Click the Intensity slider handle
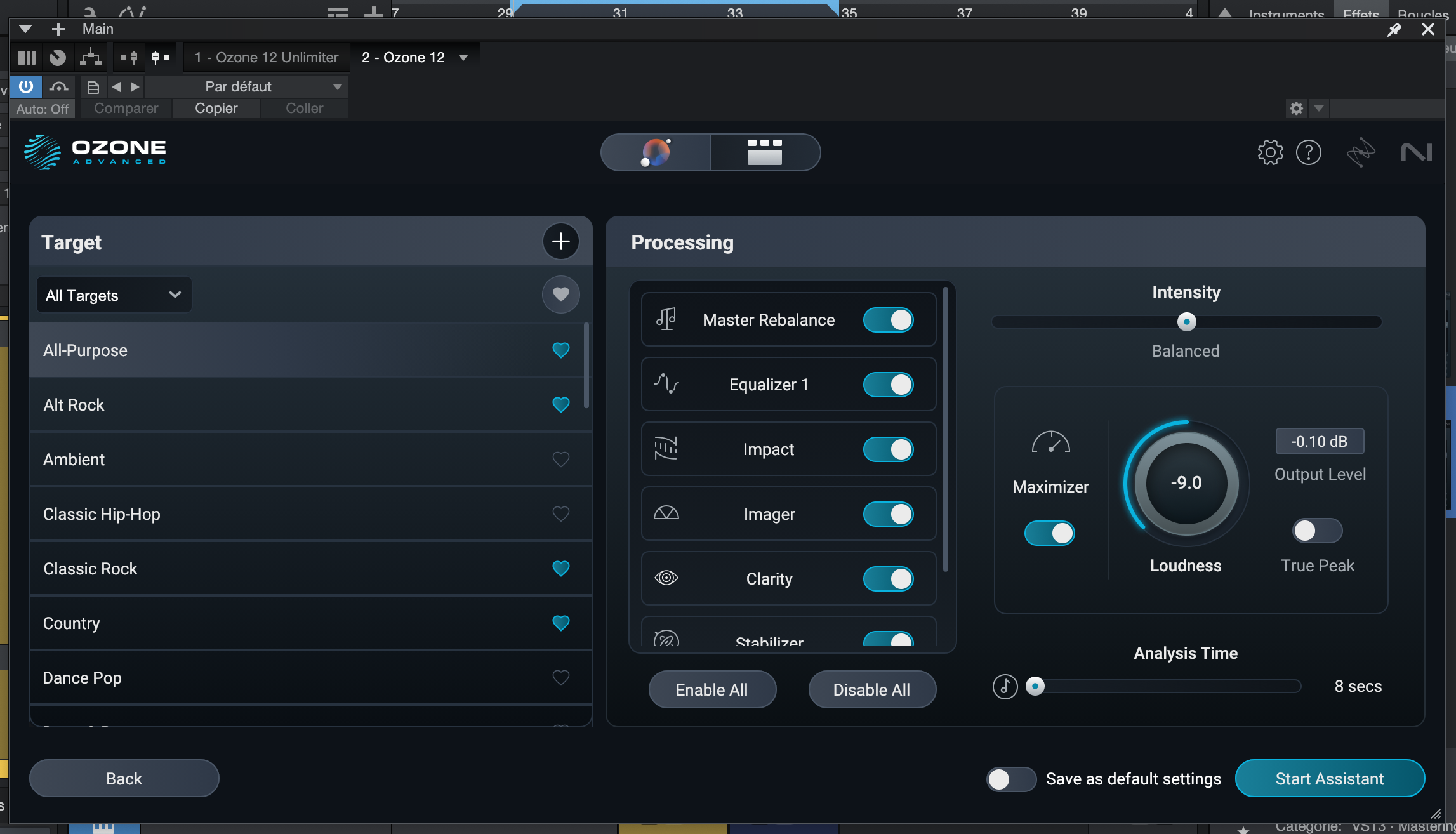Image resolution: width=1456 pixels, height=834 pixels. point(1186,322)
